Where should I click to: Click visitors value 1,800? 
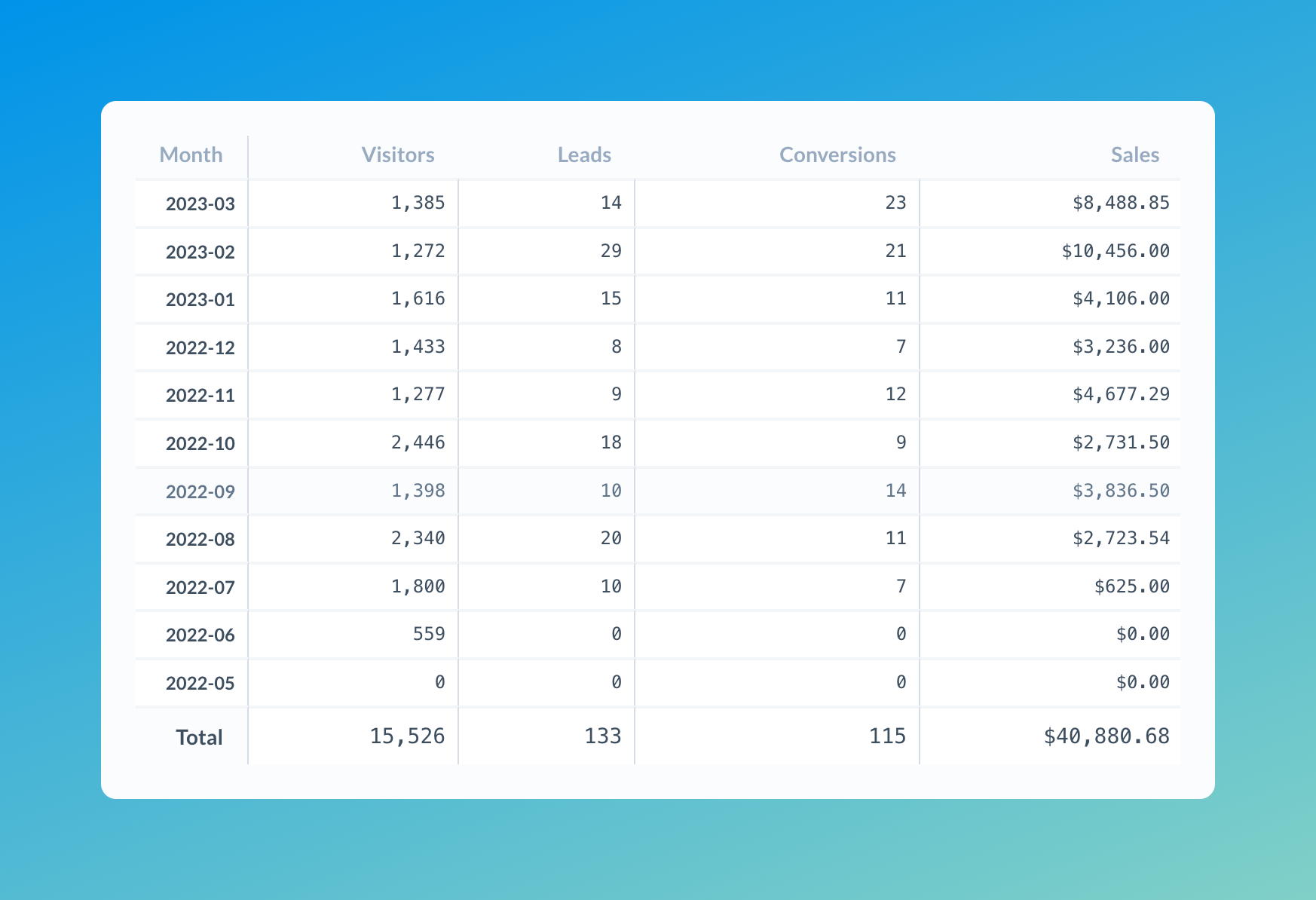(x=418, y=586)
